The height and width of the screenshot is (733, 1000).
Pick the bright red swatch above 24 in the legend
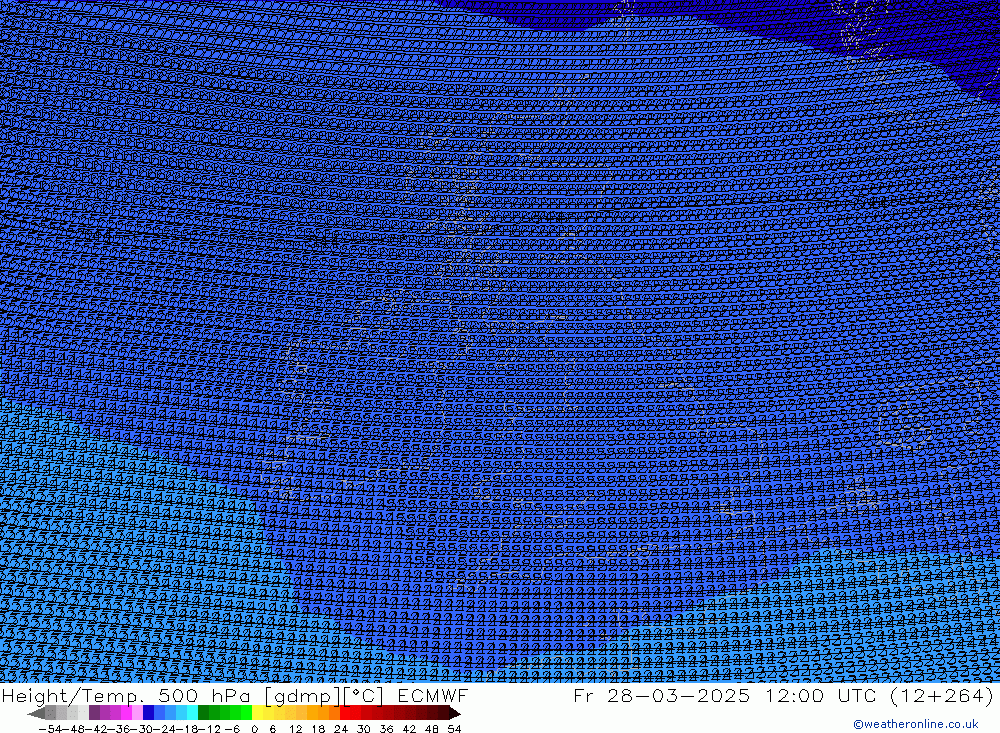click(345, 713)
